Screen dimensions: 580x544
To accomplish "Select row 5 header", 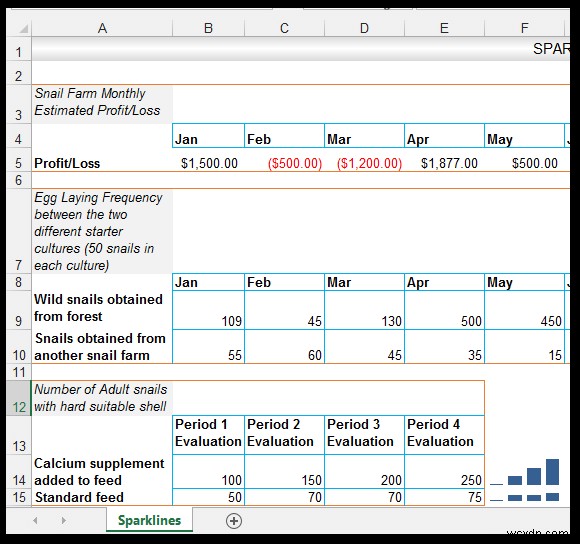I will (x=19, y=163).
